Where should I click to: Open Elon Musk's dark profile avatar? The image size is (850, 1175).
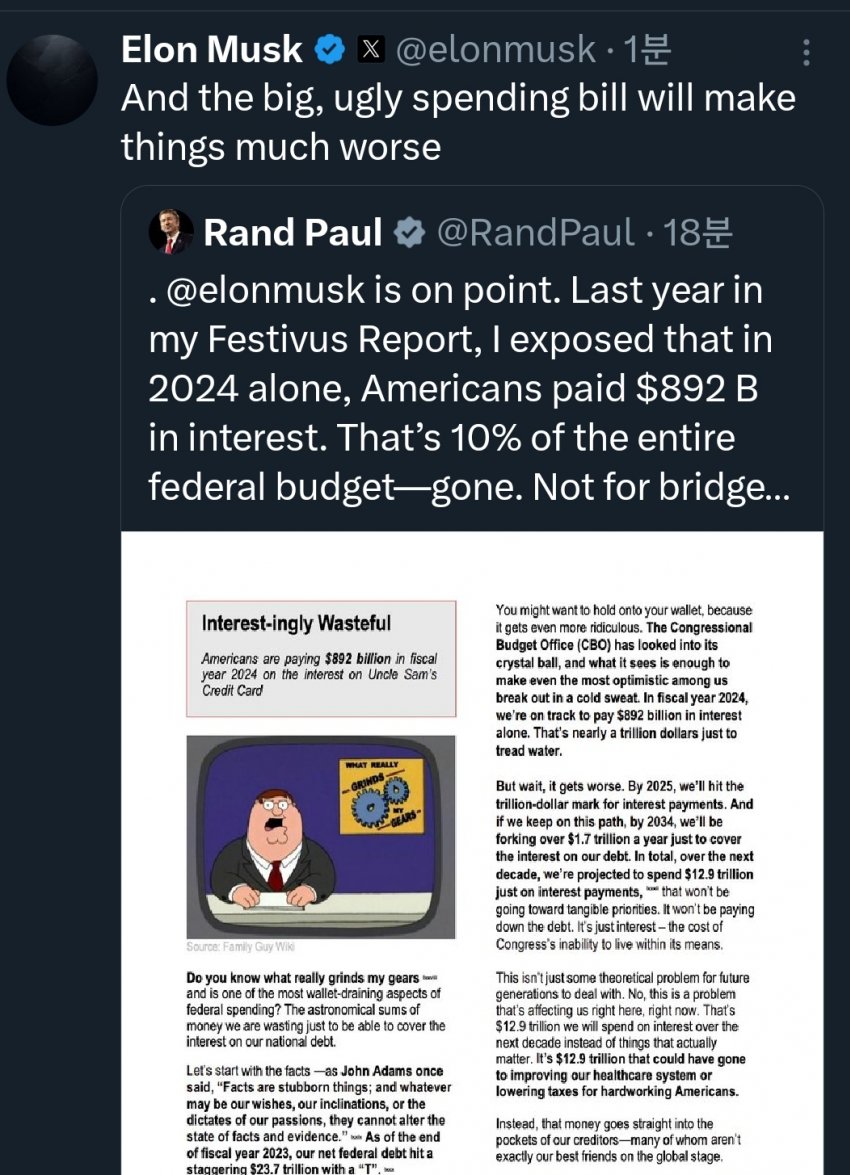click(x=52, y=80)
